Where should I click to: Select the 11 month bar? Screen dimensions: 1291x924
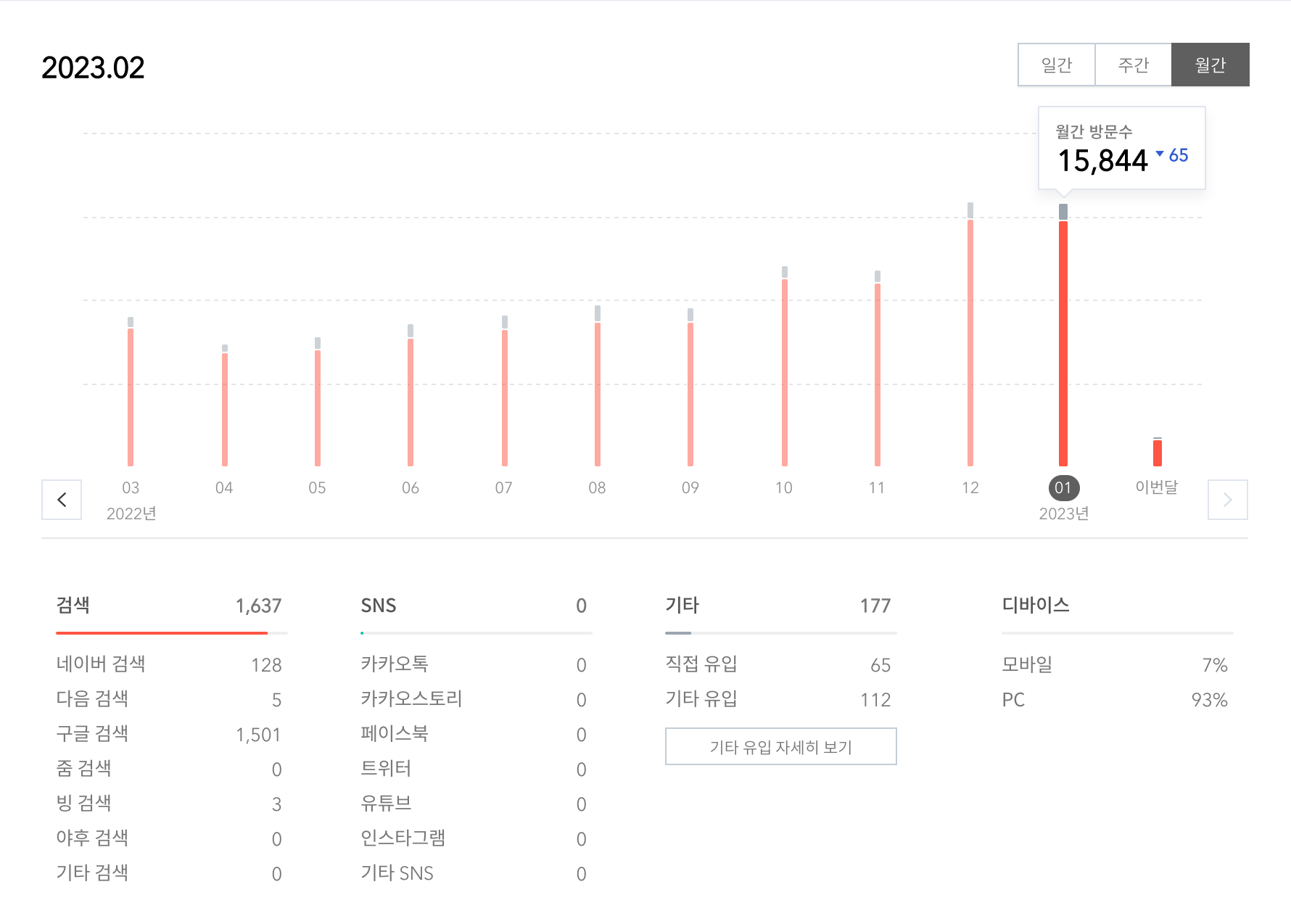[x=878, y=368]
